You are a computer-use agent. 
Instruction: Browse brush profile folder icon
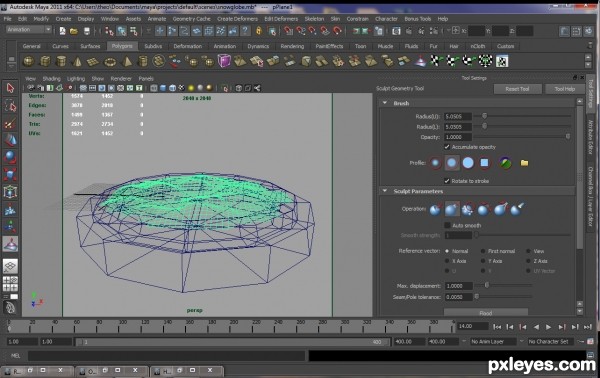pyautogui.click(x=524, y=163)
